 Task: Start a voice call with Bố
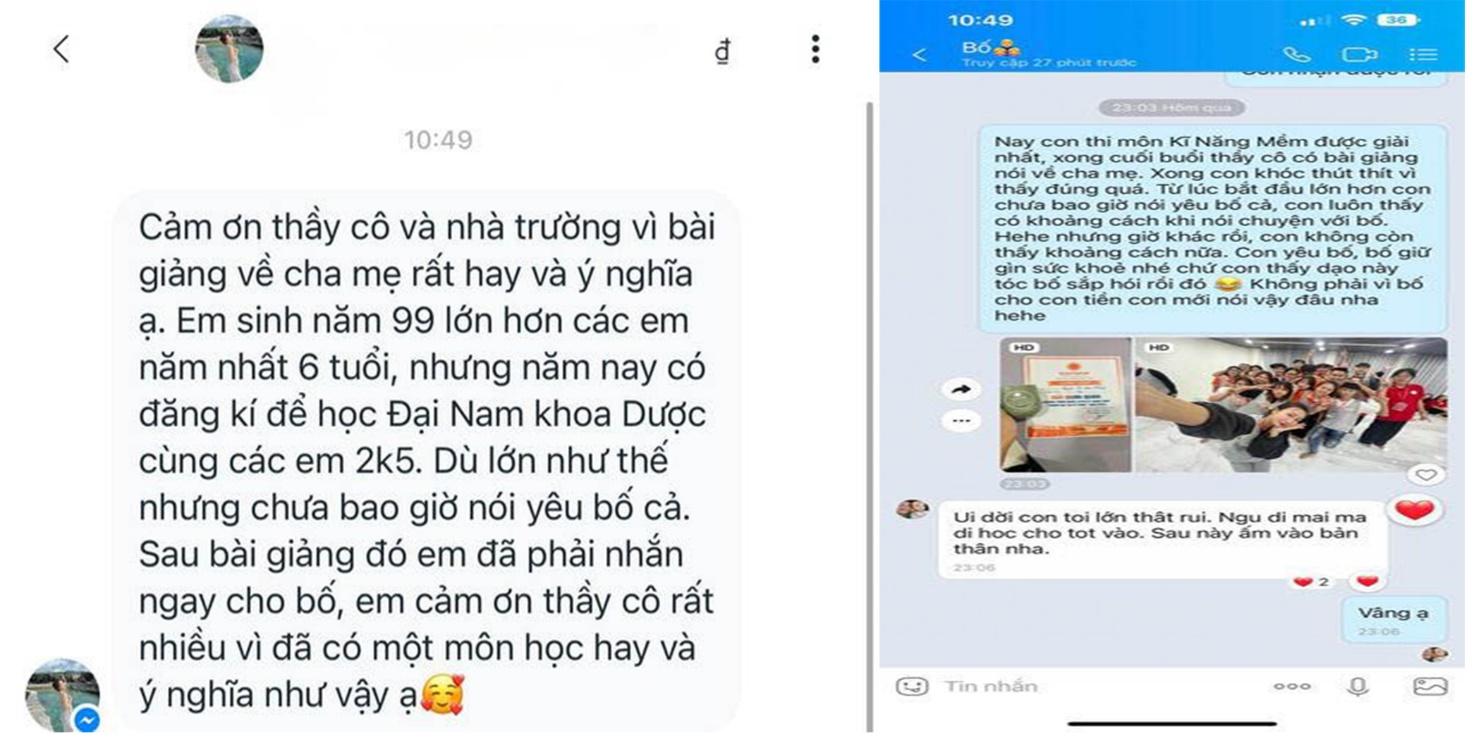pos(1296,55)
